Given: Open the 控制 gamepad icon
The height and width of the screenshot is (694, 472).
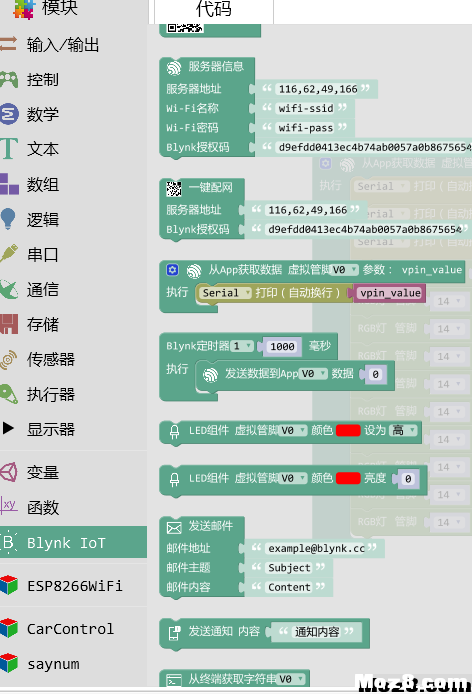Looking at the screenshot, I should [9, 80].
